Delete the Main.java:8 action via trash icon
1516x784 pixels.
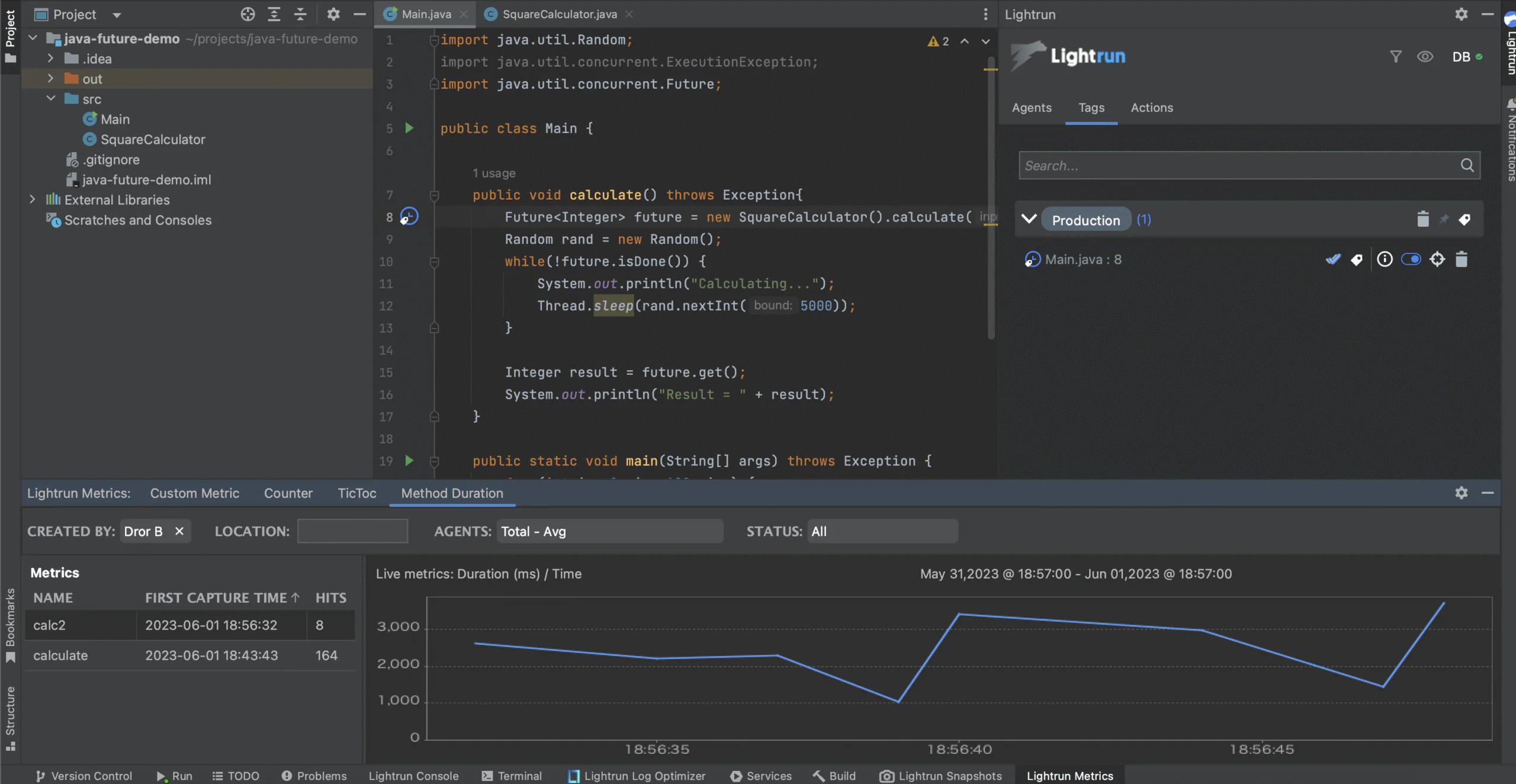click(x=1462, y=259)
